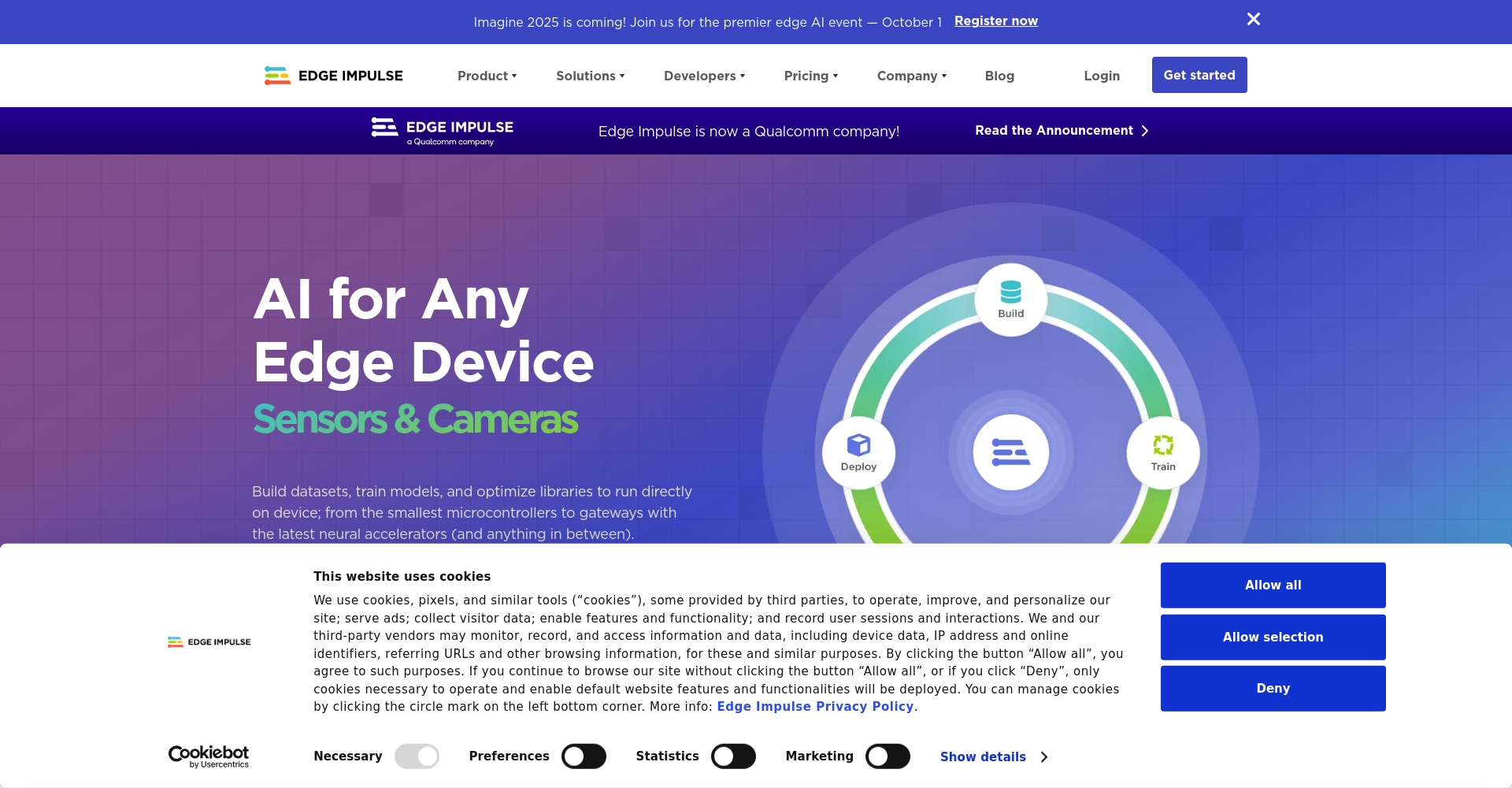Click Edge Impulse logo in cookie dialog
Viewport: 1512px width, 788px height.
209,642
